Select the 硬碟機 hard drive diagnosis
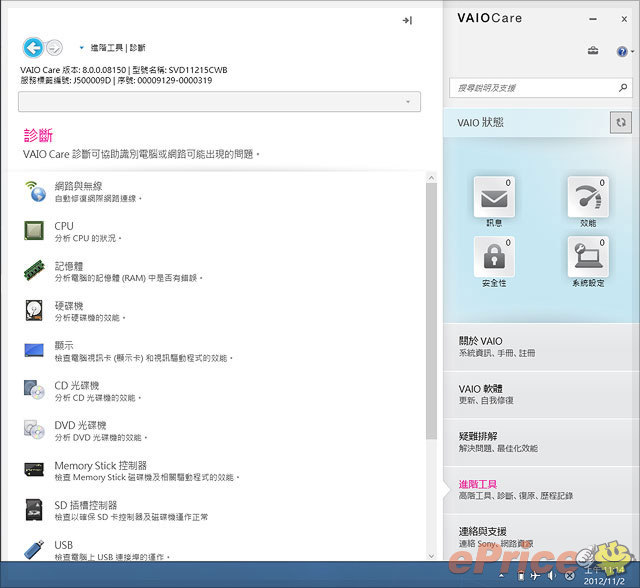Screen dimensions: 640x588 (69, 311)
